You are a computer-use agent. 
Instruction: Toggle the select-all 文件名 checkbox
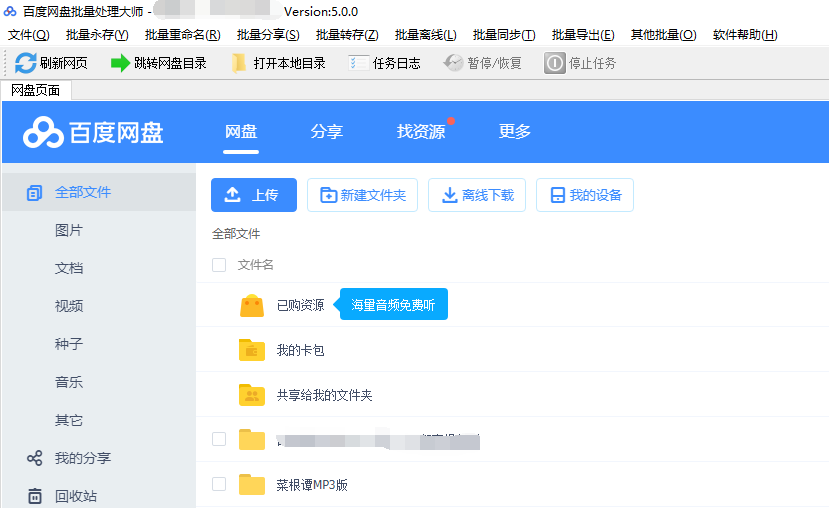(219, 265)
